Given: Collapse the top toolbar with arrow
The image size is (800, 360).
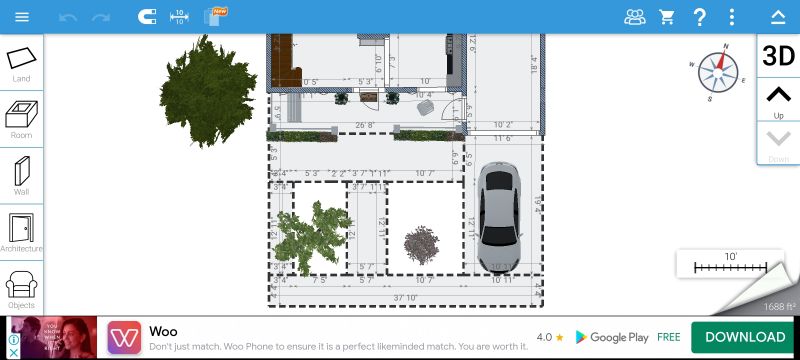Looking at the screenshot, I should click(778, 17).
